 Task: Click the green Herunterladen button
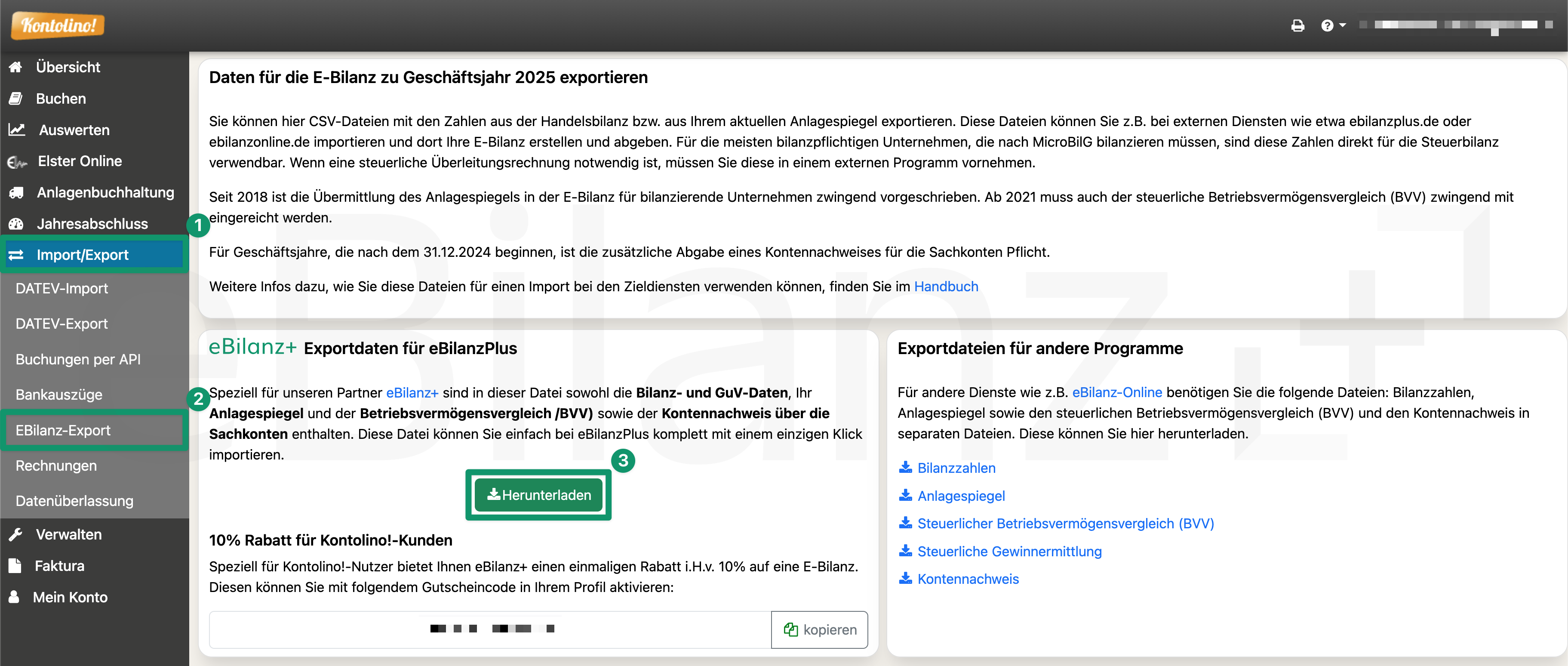click(x=539, y=495)
